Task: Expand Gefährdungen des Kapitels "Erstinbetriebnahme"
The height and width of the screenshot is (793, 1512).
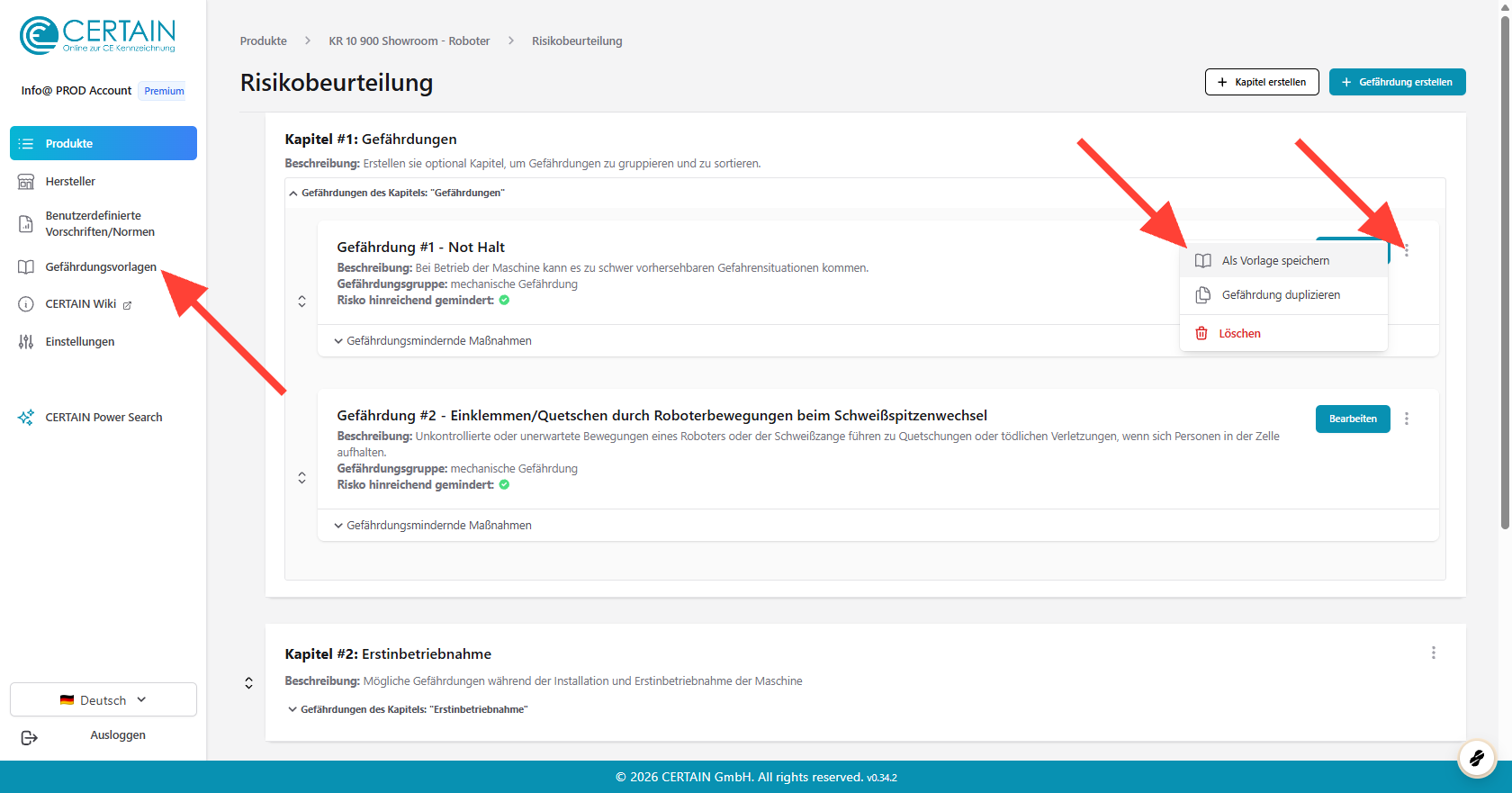Action: 408,709
